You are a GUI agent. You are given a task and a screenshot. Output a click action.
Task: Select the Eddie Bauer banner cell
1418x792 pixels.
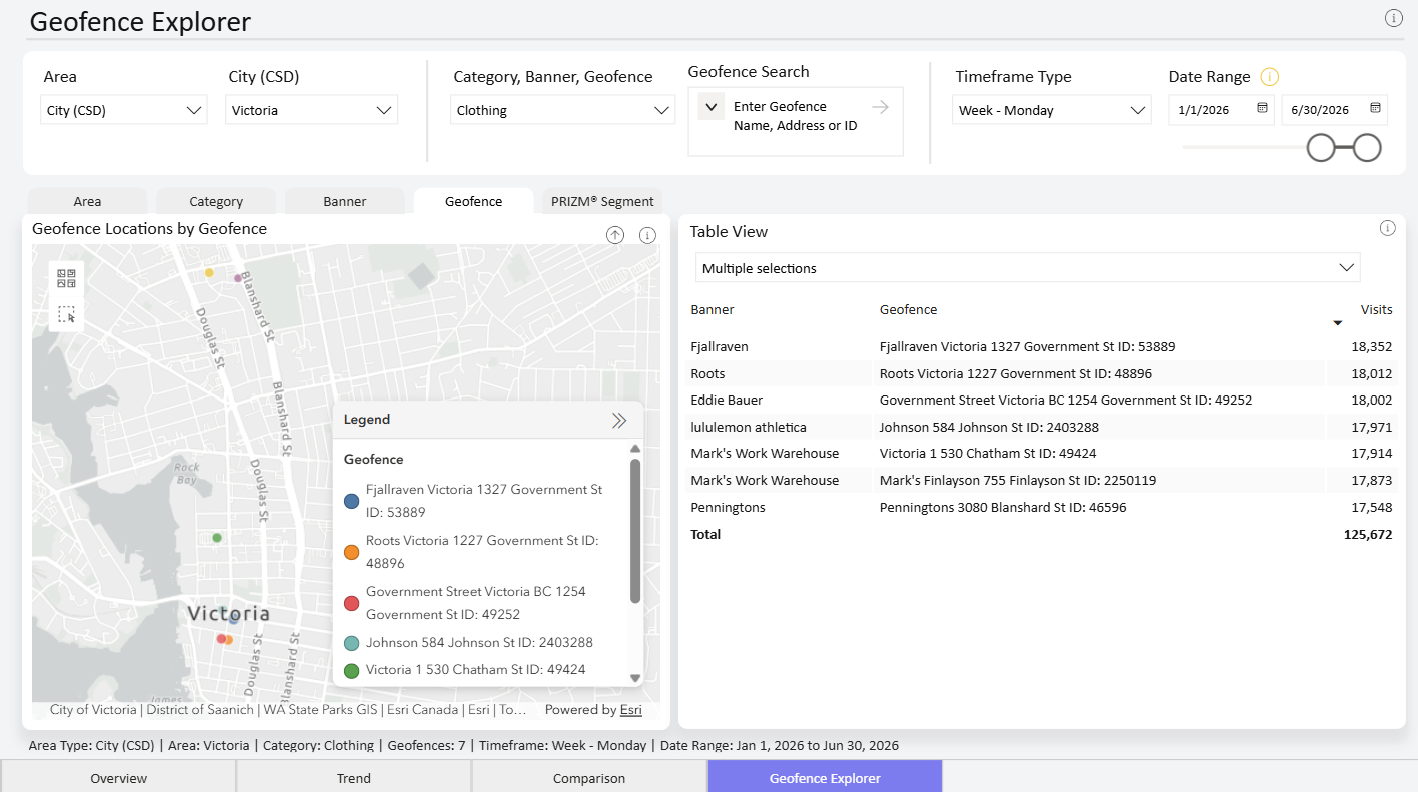(x=727, y=400)
